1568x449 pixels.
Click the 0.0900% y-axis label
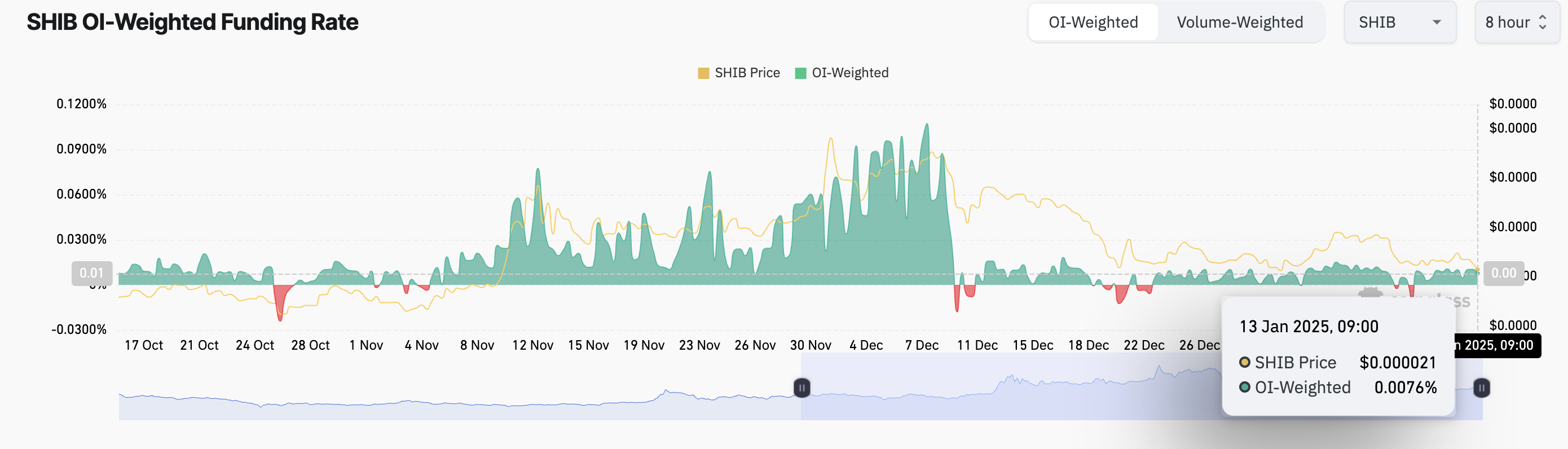click(82, 149)
